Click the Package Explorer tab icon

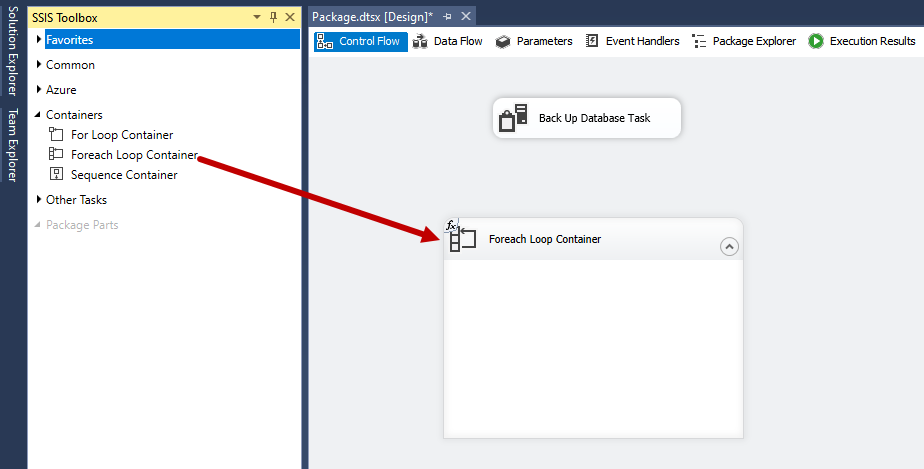point(699,41)
